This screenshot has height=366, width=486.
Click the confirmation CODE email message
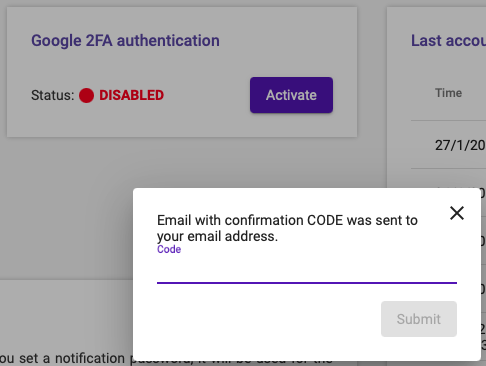287,228
